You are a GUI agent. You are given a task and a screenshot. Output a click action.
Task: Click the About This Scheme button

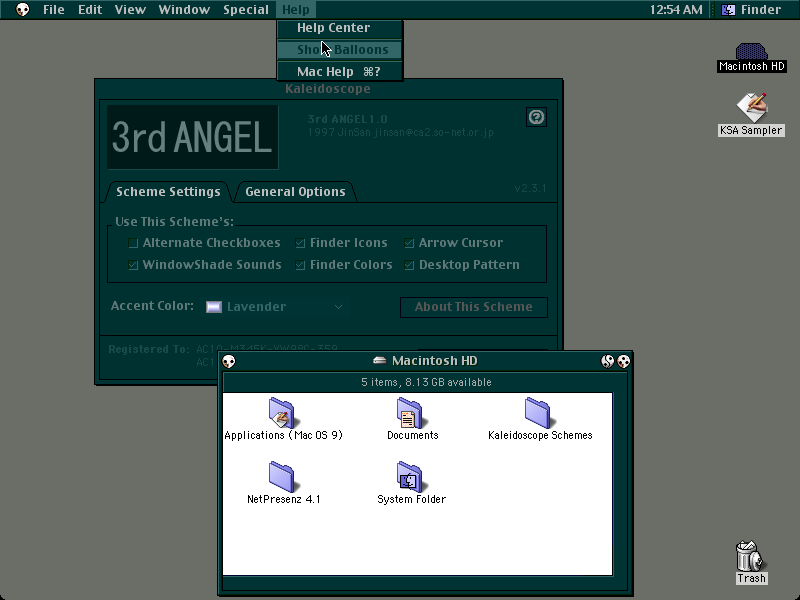click(x=473, y=307)
